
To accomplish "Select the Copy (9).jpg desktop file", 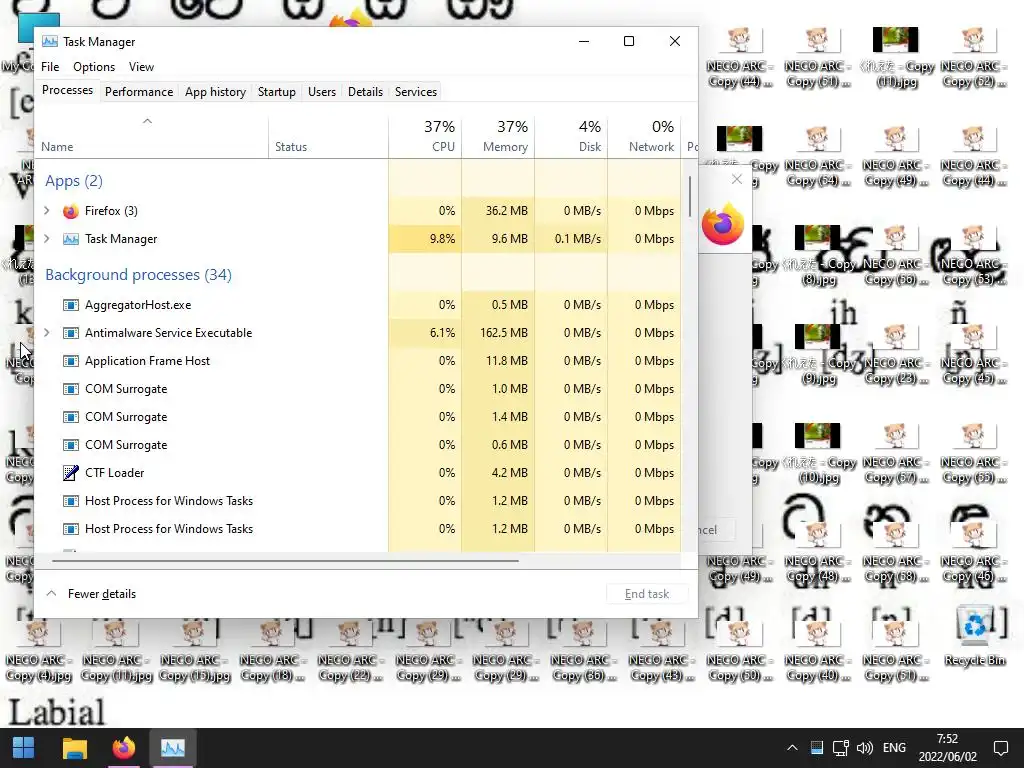I will coord(818,355).
